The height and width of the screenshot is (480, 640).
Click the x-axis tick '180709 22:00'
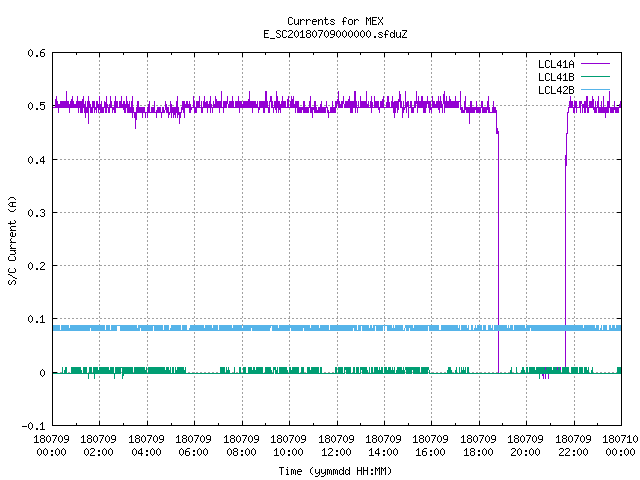(x=573, y=446)
